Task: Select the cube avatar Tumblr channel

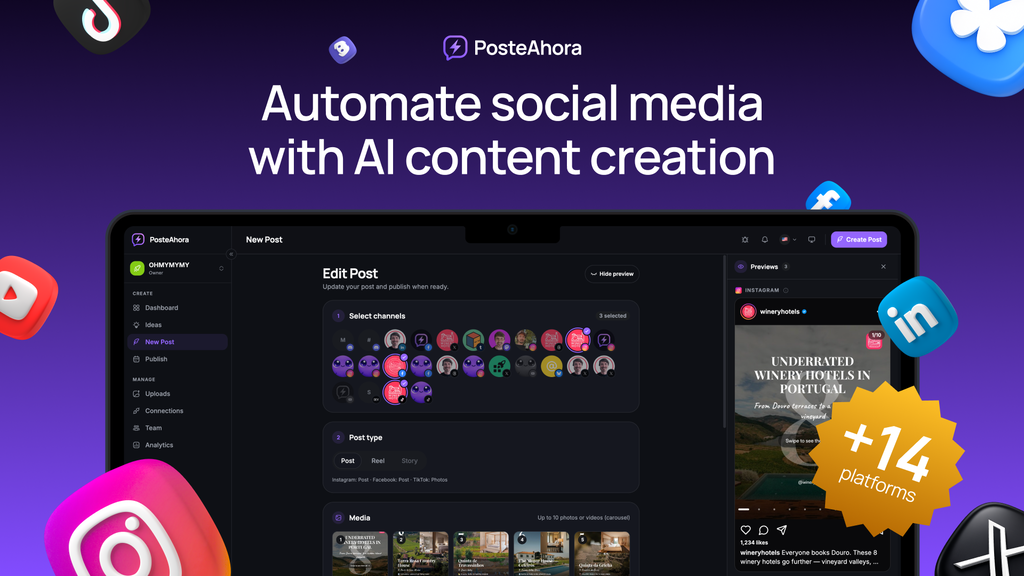Action: (473, 340)
